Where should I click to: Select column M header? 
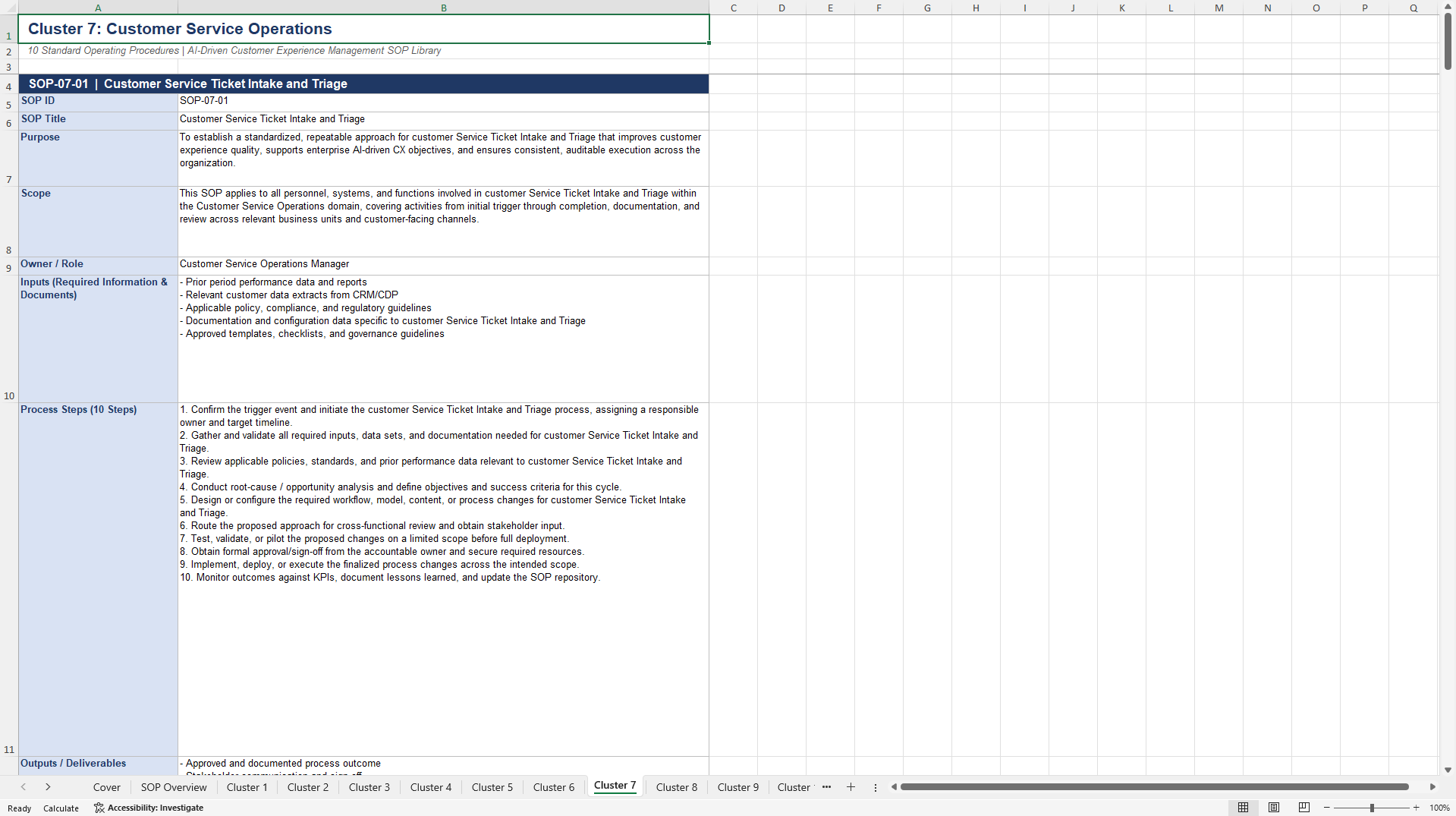(1219, 8)
